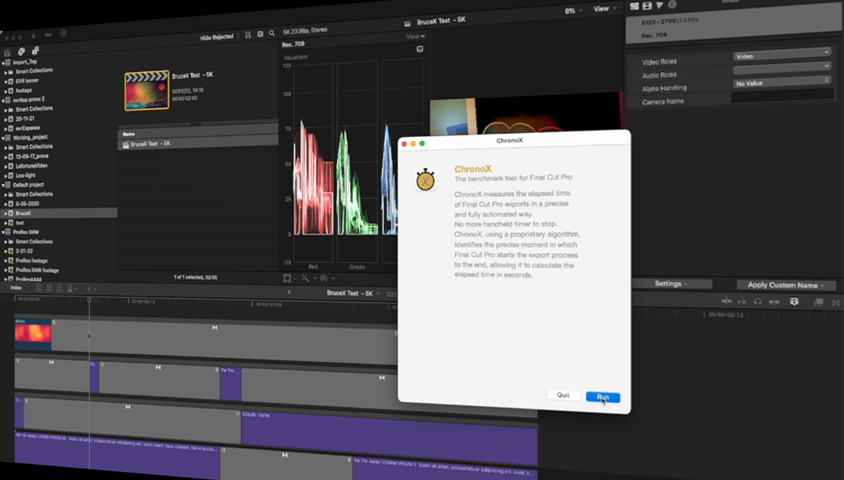The width and height of the screenshot is (844, 480).
Task: Open the video scopes View menu
Action: pyautogui.click(x=415, y=37)
